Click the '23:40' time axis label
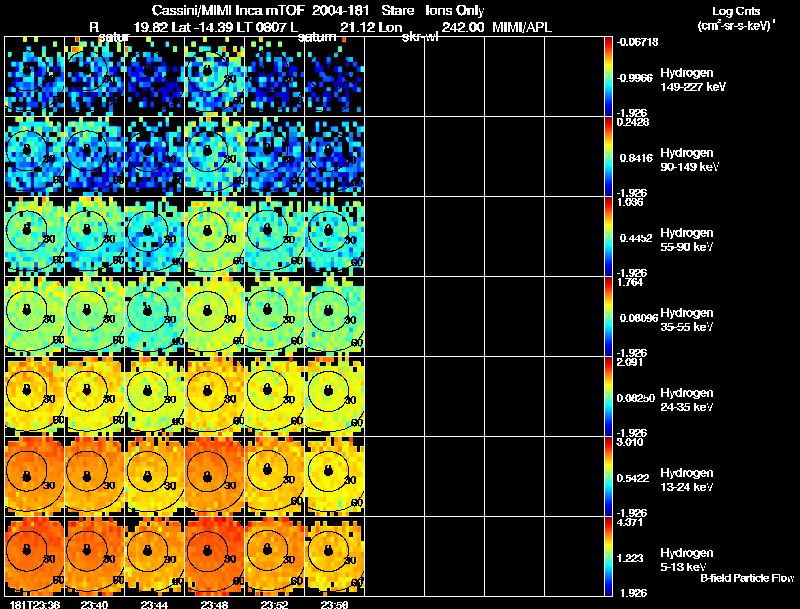The image size is (800, 609). click(x=94, y=605)
